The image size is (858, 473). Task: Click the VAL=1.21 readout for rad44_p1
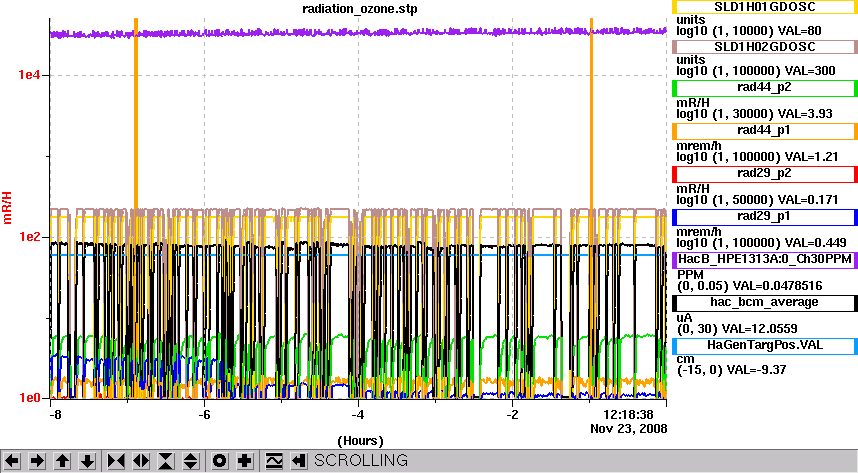(813, 157)
